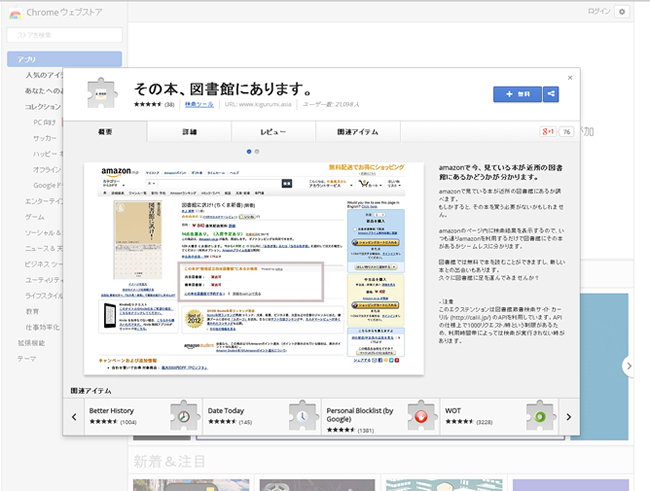Open Better History related item
The width and height of the screenshot is (650, 491).
tap(143, 417)
